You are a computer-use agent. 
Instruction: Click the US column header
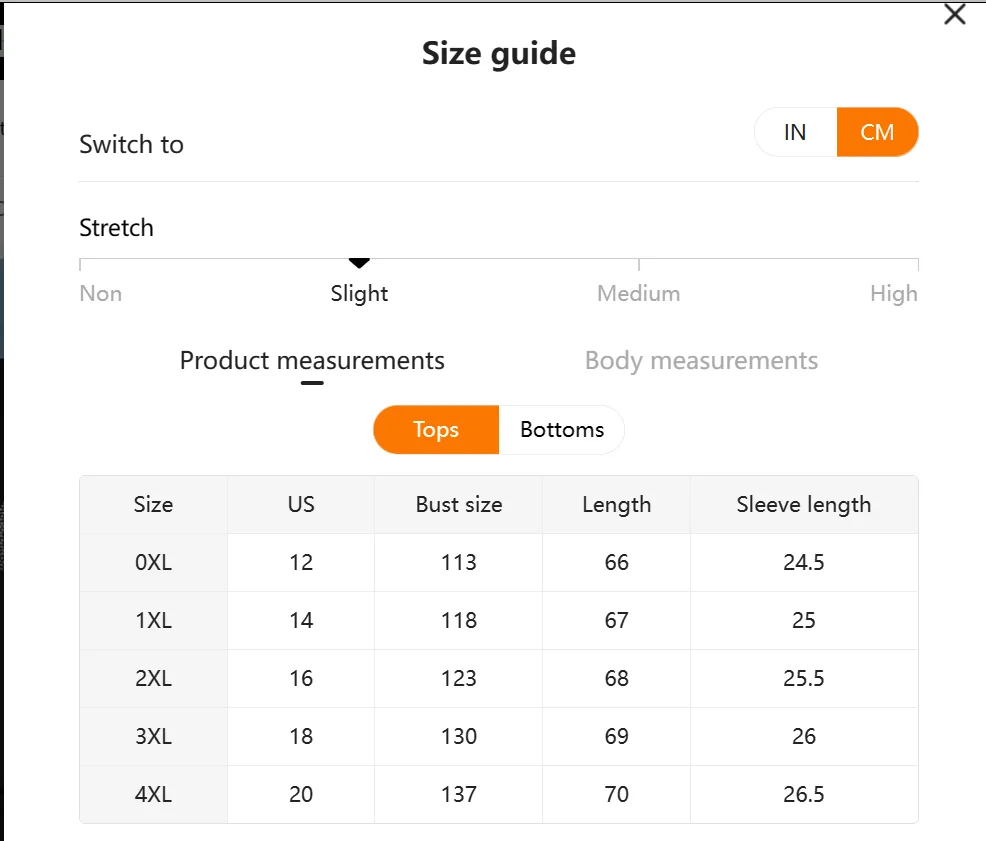point(301,505)
